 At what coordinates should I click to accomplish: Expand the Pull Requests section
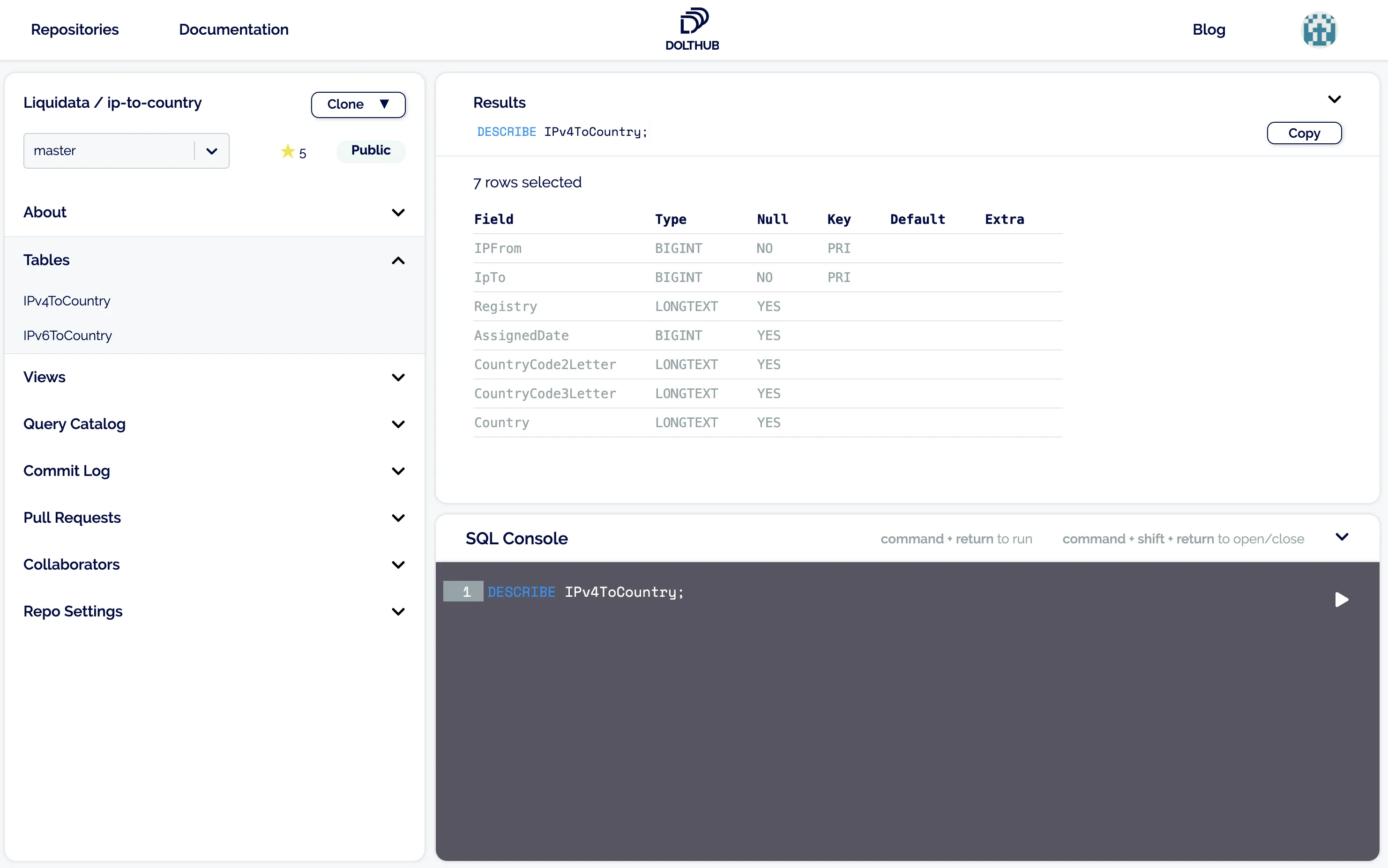398,517
